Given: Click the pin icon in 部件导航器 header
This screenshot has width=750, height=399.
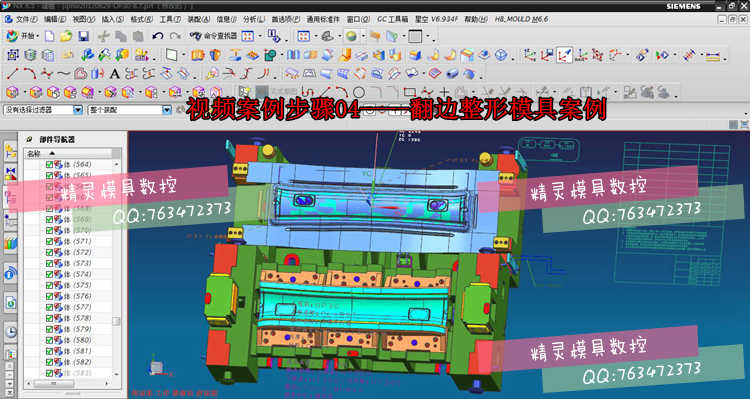Looking at the screenshot, I should click(30, 140).
